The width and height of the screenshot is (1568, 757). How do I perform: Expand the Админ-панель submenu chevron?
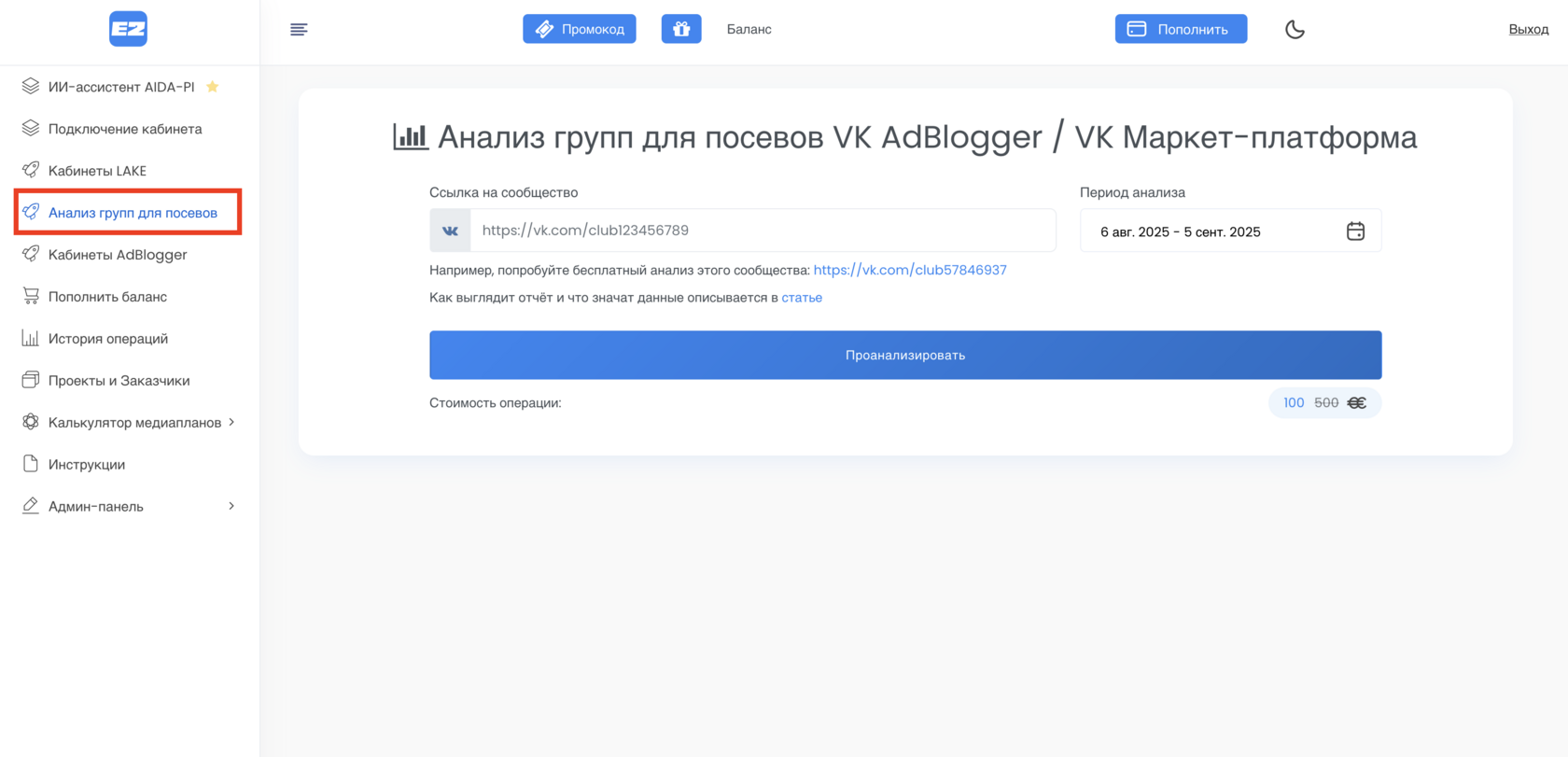tap(231, 506)
